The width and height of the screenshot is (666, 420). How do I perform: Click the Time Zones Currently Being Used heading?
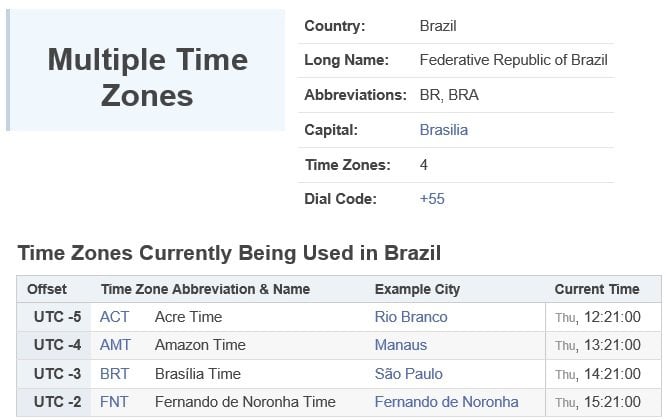229,253
